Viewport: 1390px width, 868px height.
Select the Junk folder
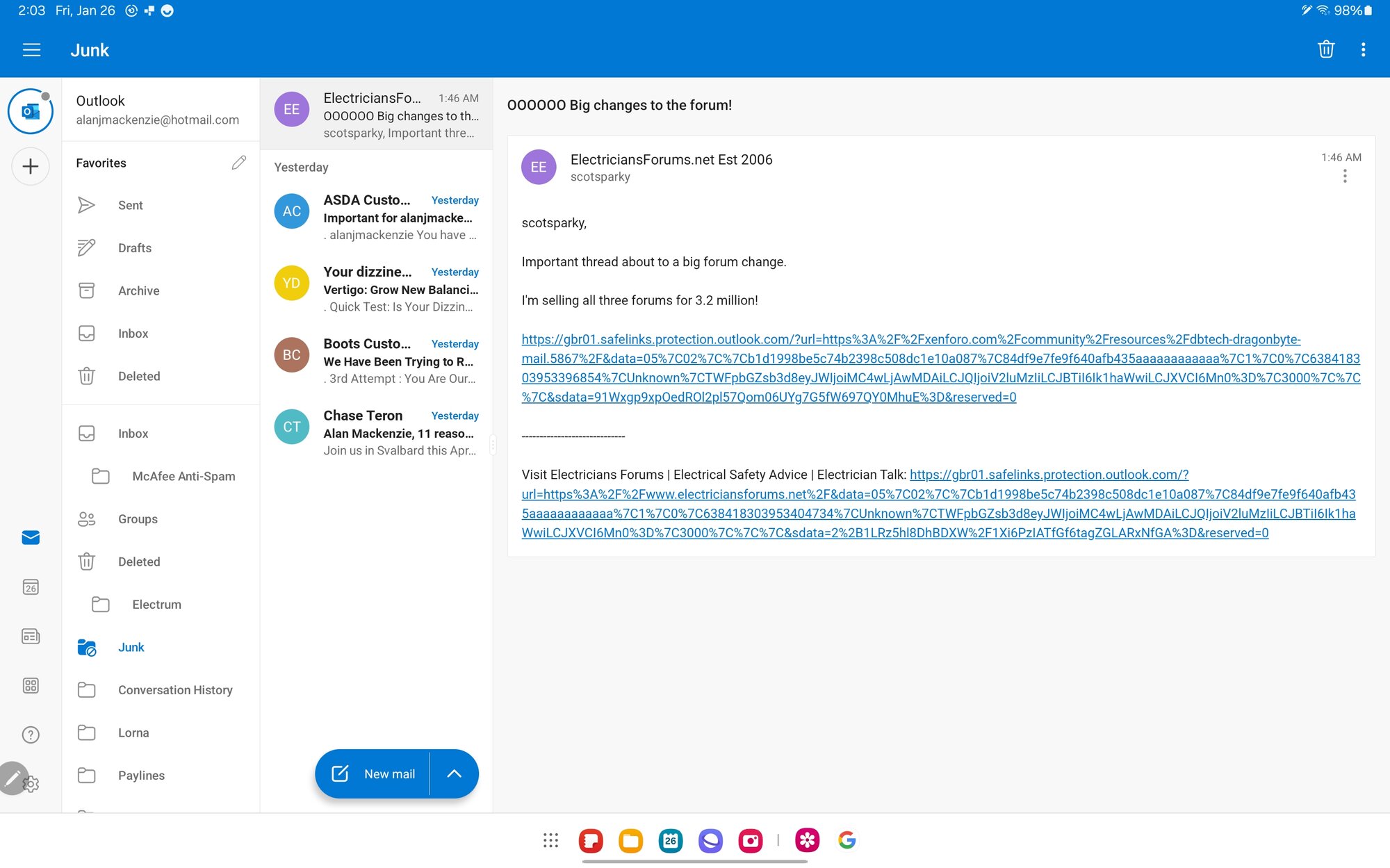161,647
